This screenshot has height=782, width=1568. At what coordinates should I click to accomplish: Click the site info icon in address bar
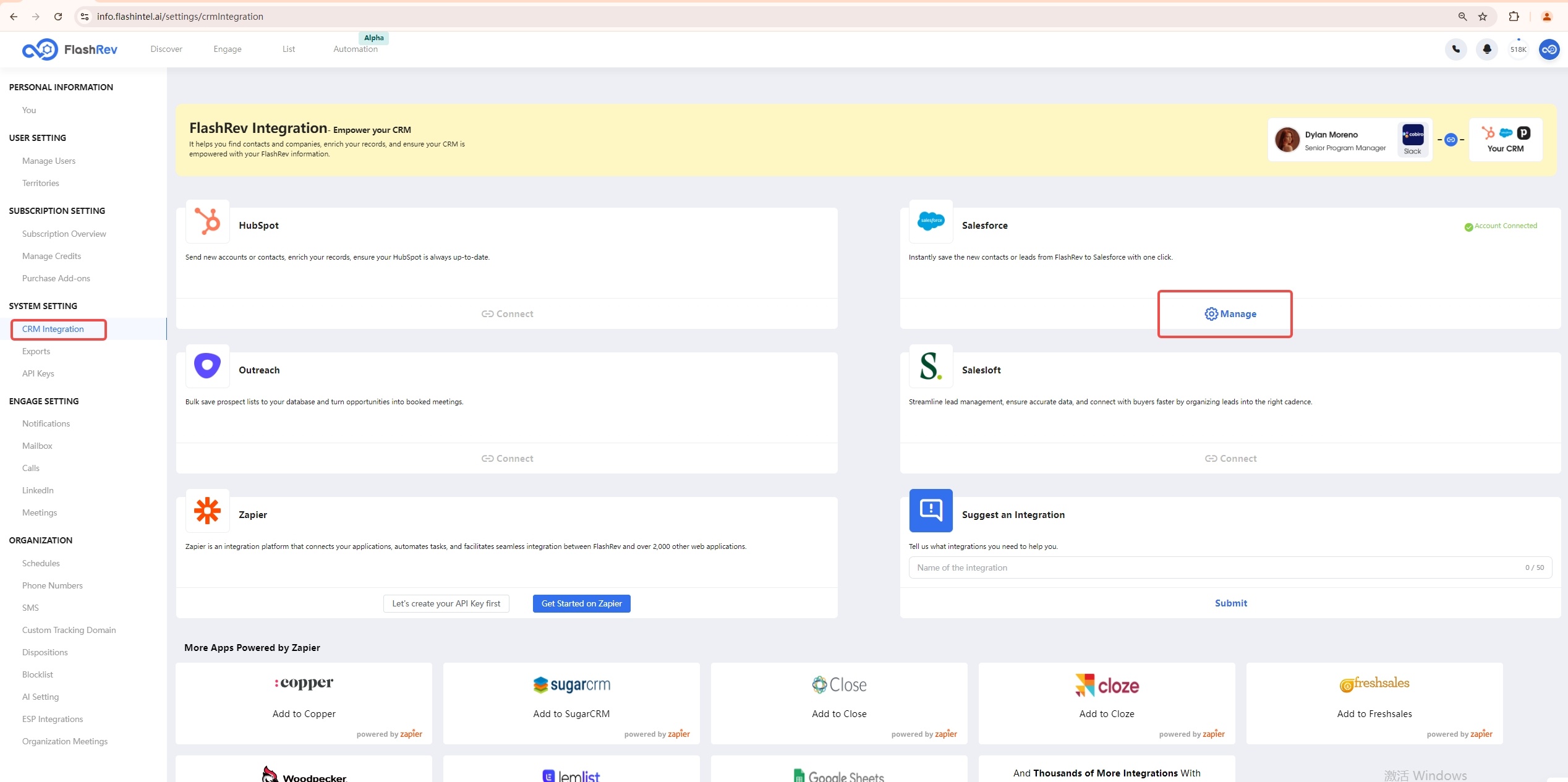point(85,17)
